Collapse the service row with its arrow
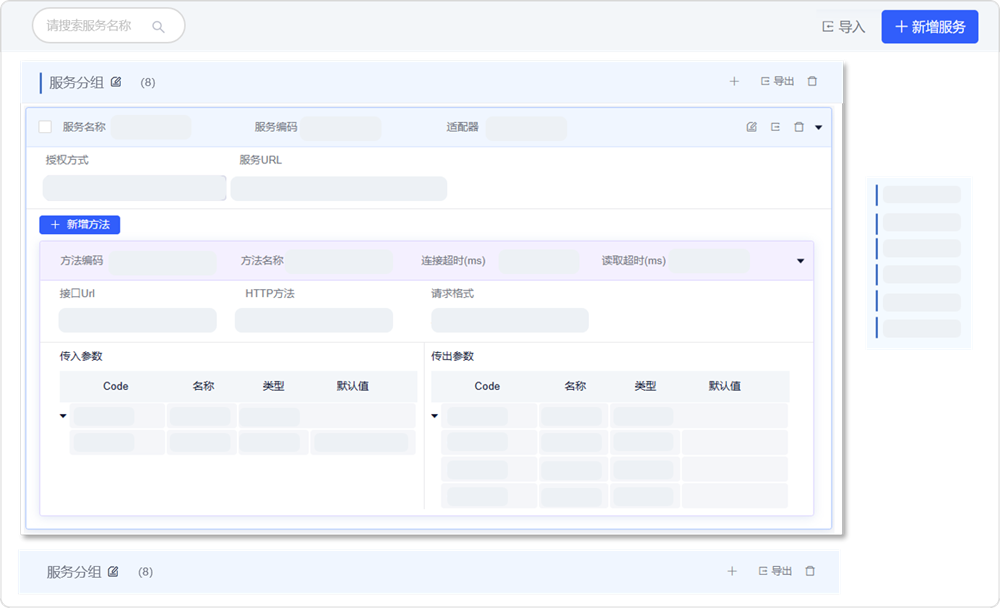Screen dimensions: 1000x608 tap(819, 128)
